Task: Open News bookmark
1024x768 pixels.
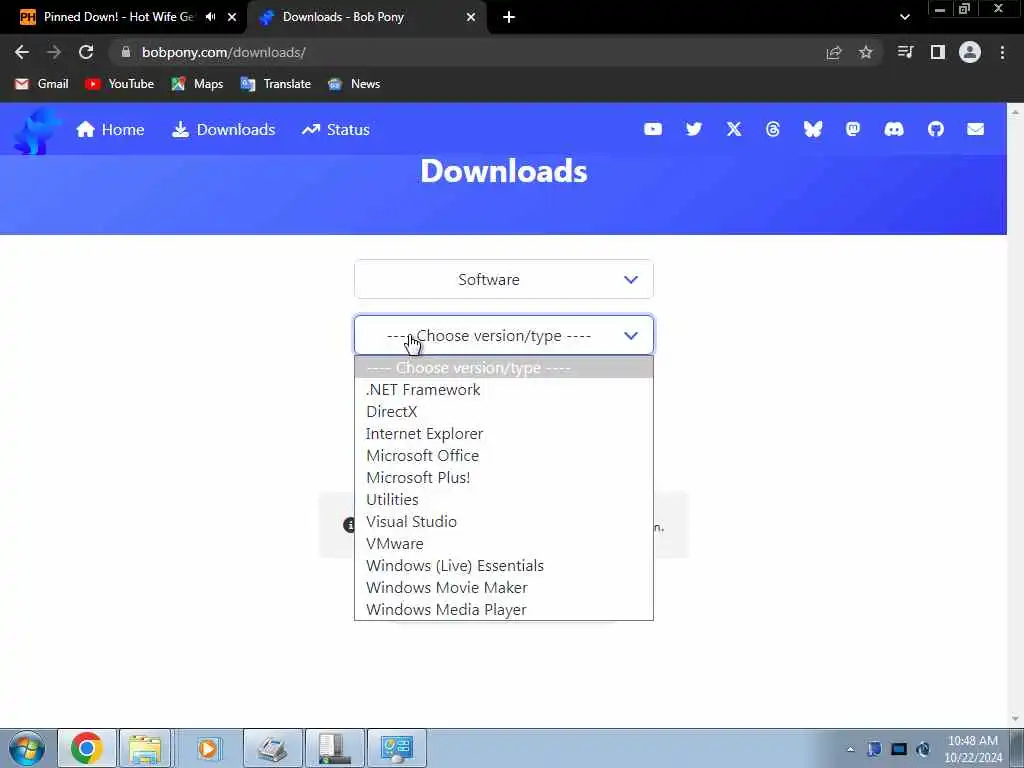Action: (x=354, y=84)
